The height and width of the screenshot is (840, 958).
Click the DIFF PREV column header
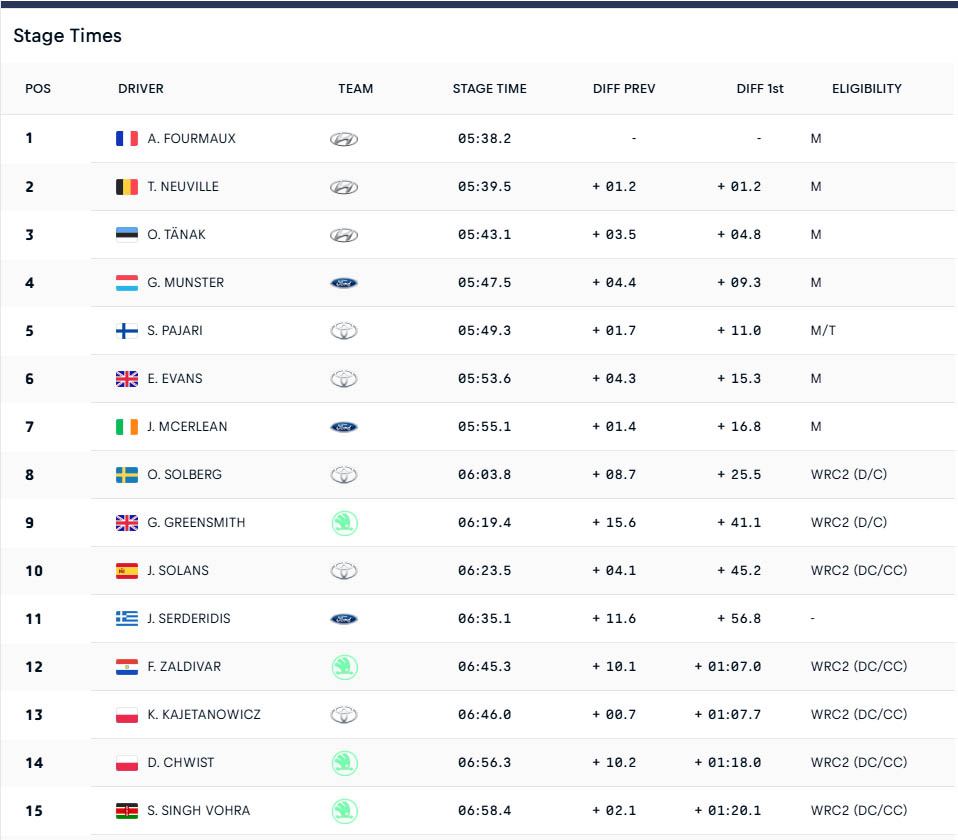[624, 89]
